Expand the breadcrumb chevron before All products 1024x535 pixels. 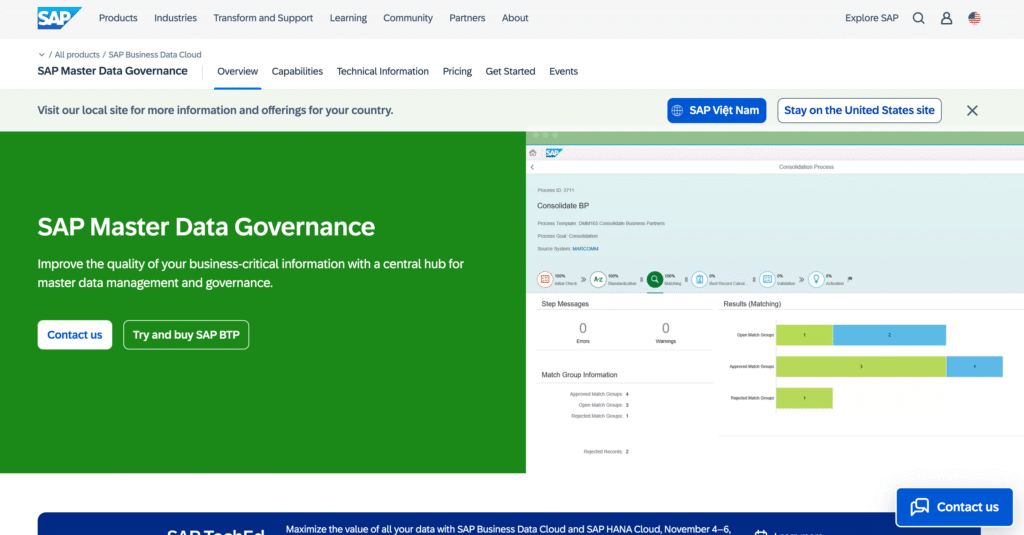42,55
